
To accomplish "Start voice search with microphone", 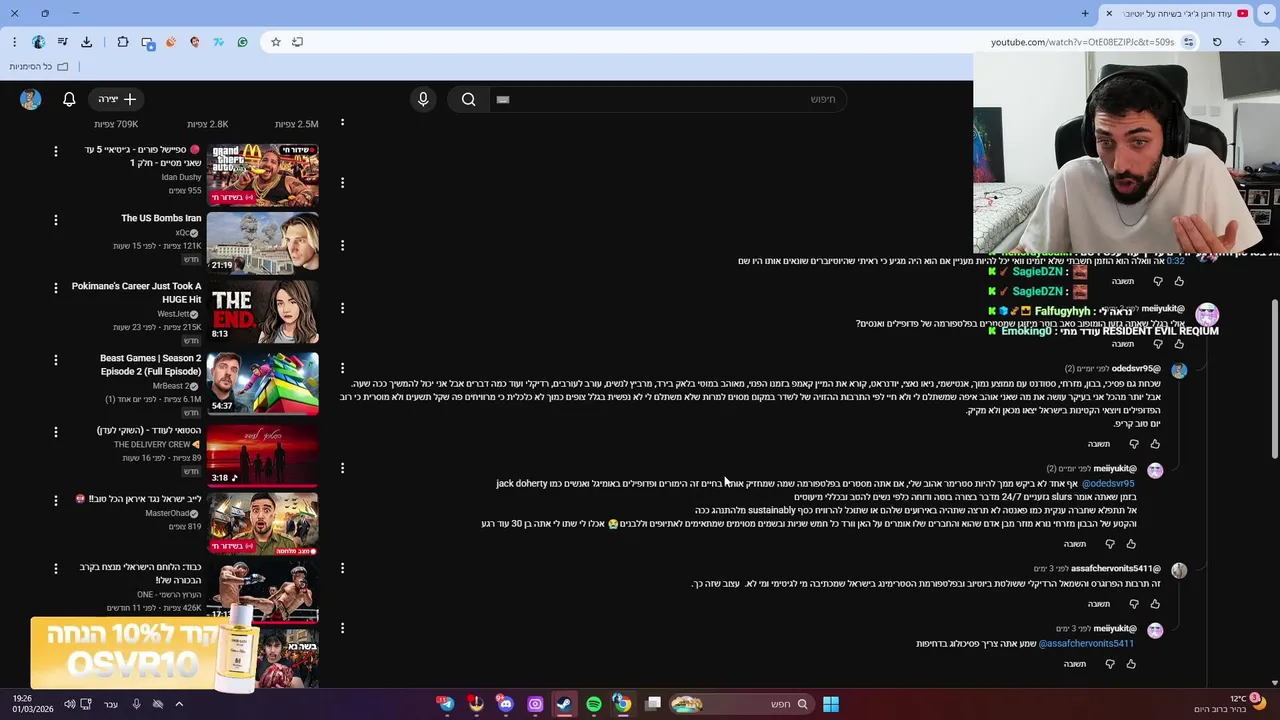I will pyautogui.click(x=423, y=99).
